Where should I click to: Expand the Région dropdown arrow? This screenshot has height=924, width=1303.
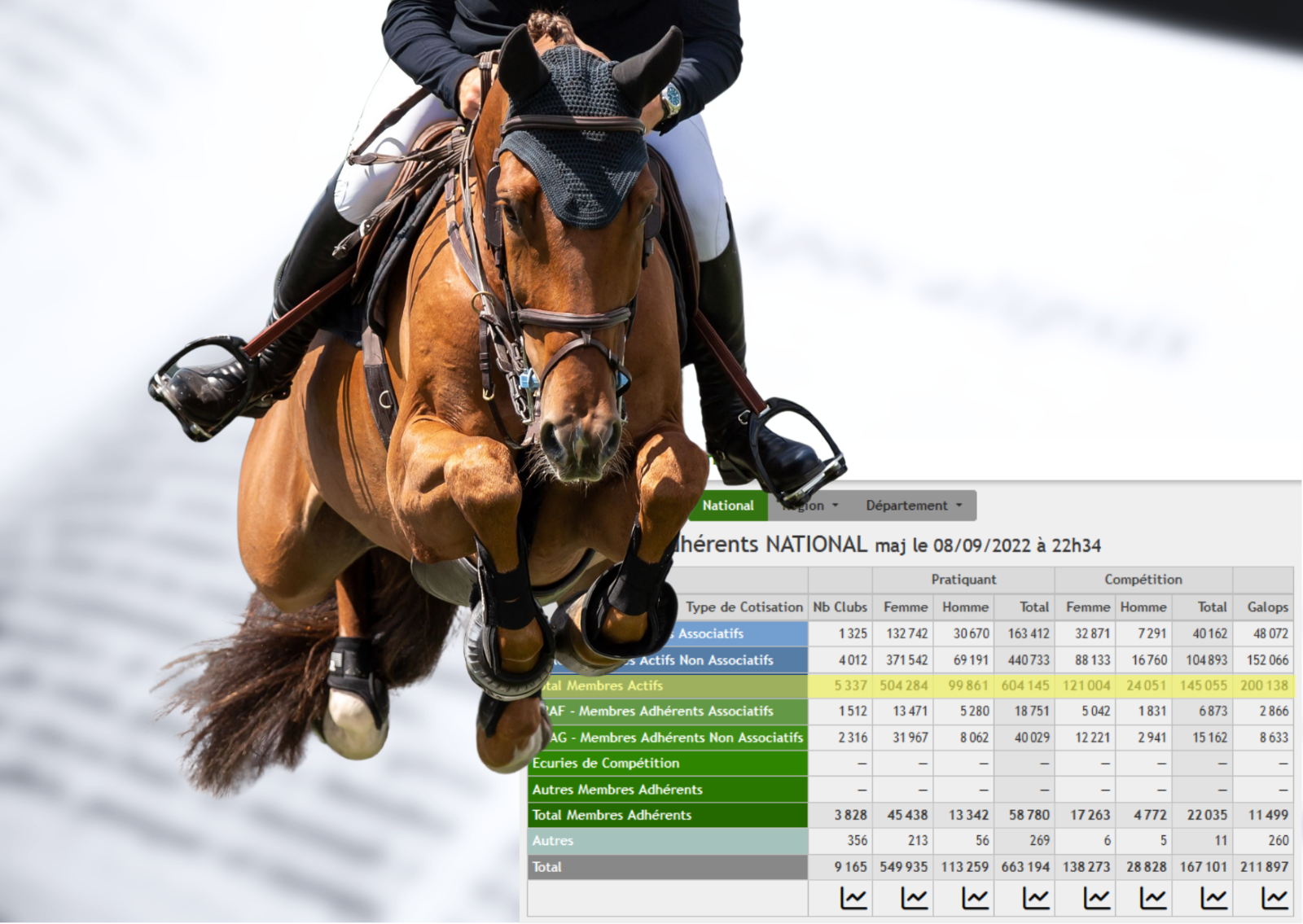(835, 506)
